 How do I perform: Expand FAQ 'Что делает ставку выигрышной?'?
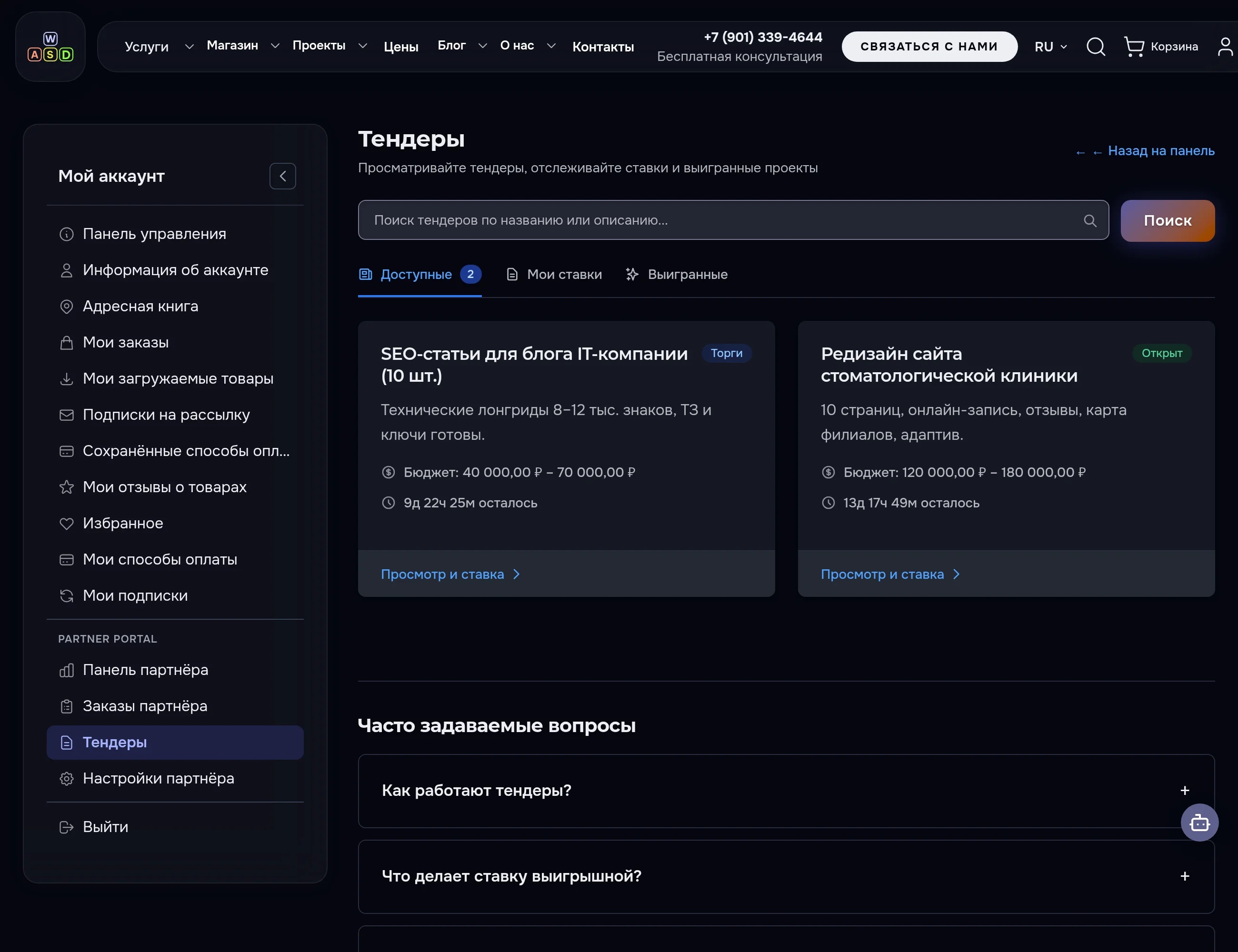pos(786,877)
